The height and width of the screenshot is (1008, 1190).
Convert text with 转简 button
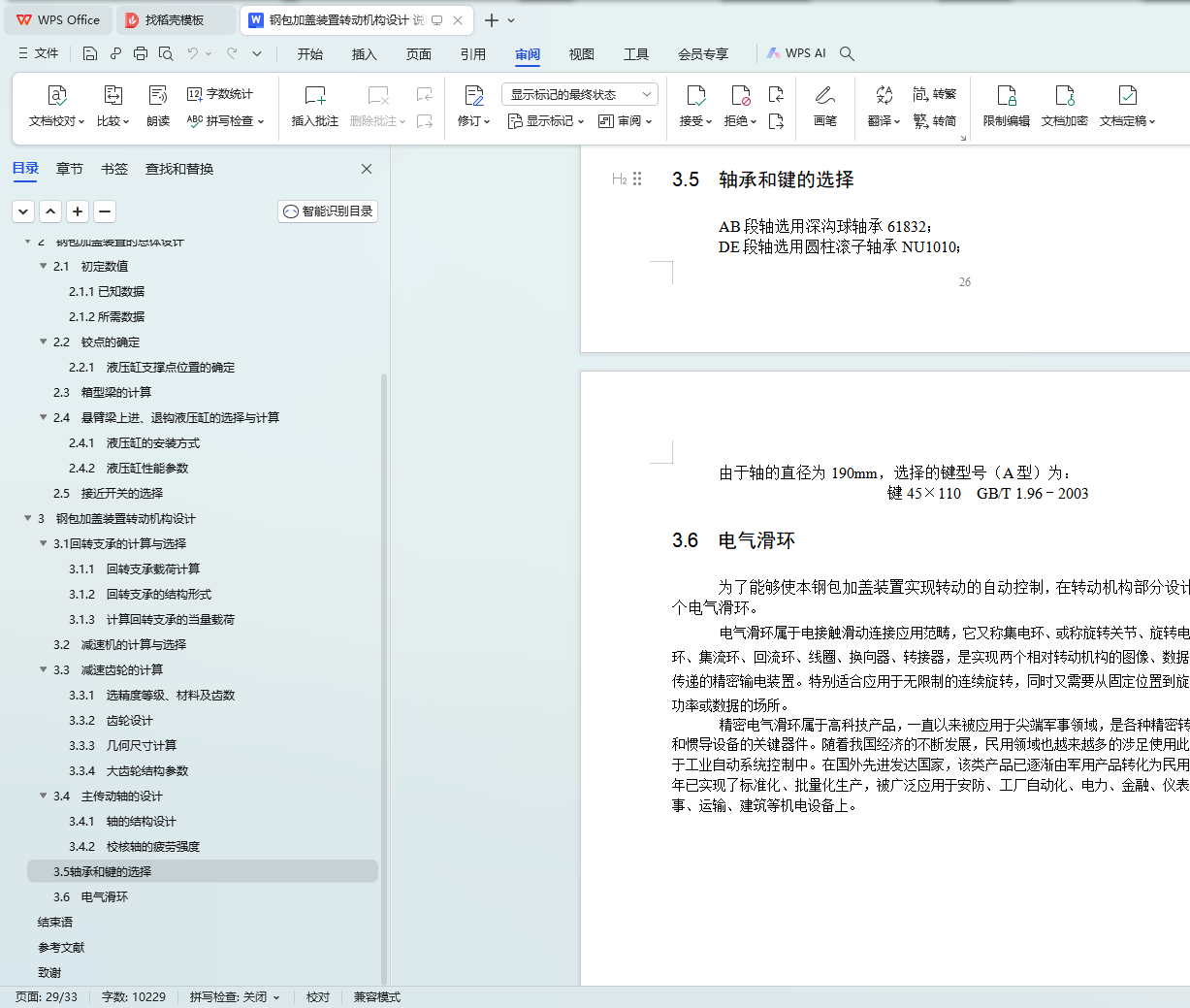(935, 121)
